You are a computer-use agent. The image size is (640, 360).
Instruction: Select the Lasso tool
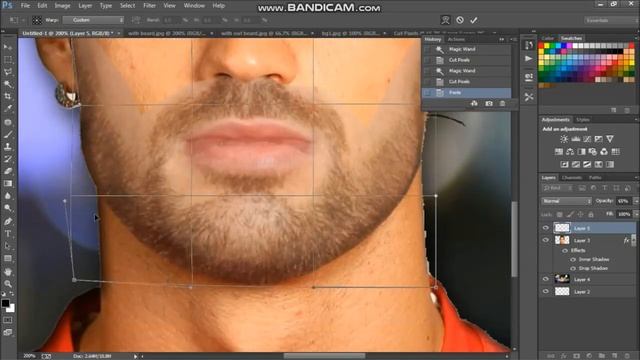coord(8,72)
